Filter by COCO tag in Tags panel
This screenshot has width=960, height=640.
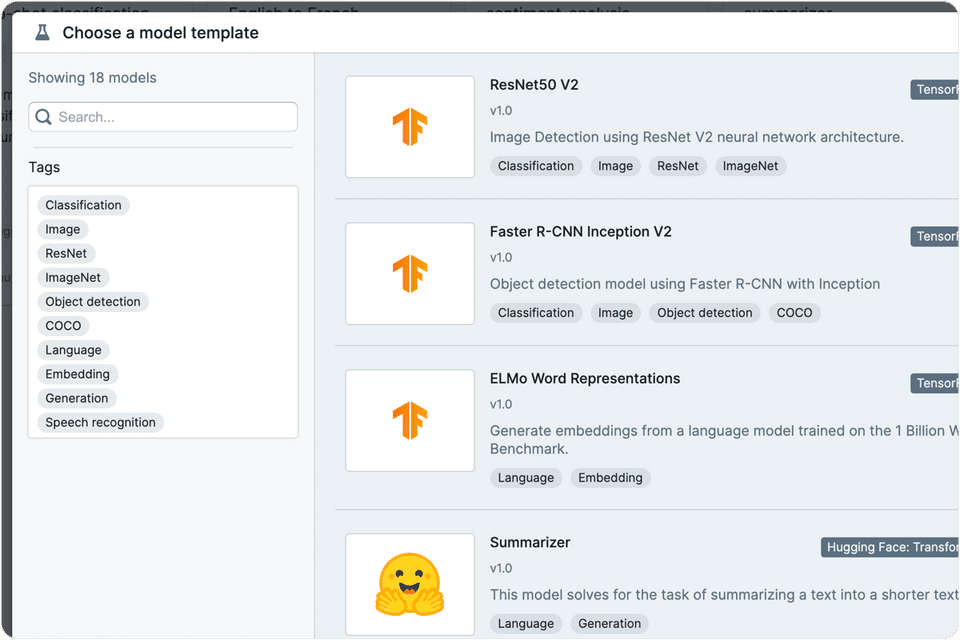click(63, 326)
